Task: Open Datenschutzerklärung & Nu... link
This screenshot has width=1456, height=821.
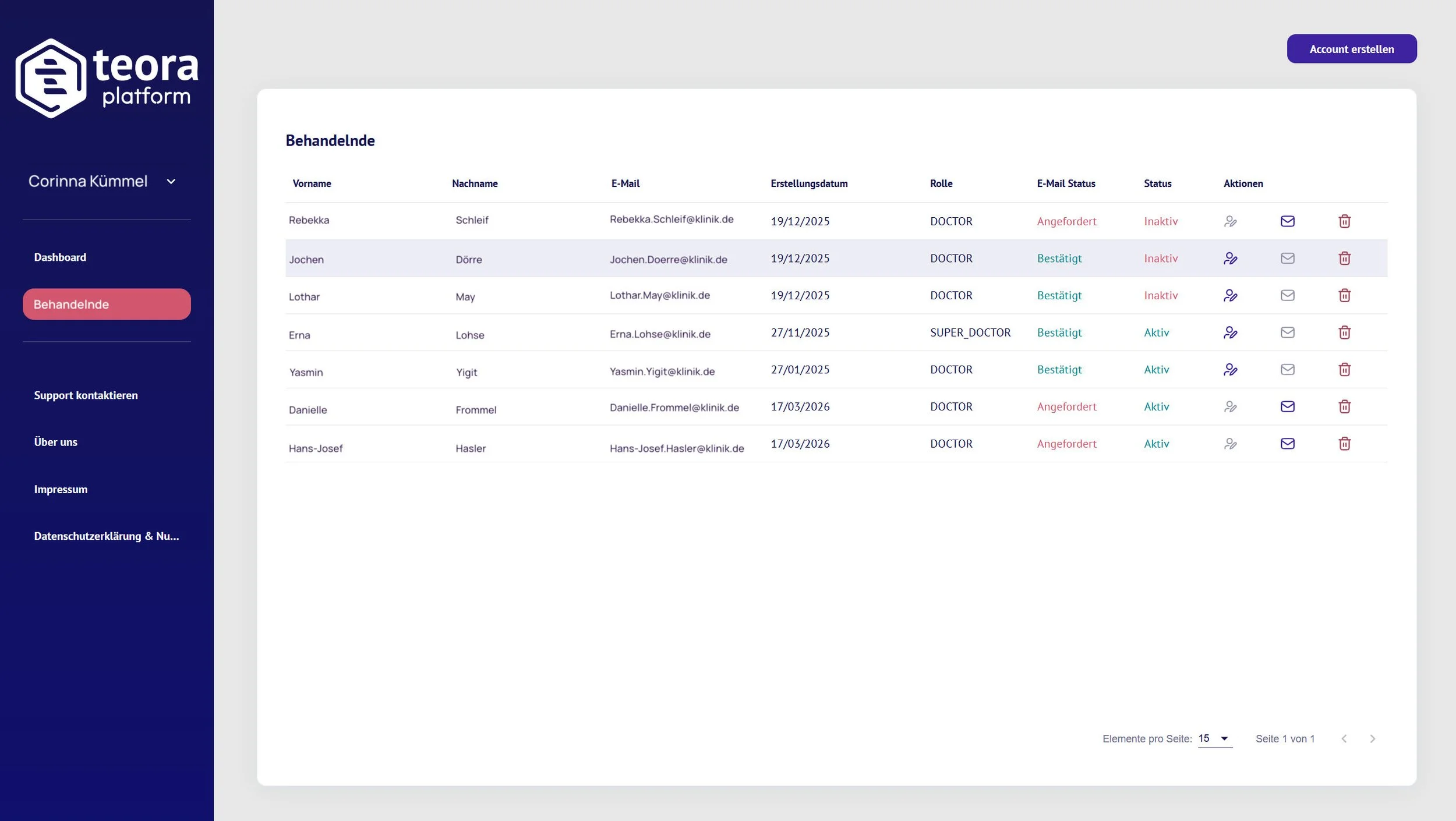Action: pos(106,536)
